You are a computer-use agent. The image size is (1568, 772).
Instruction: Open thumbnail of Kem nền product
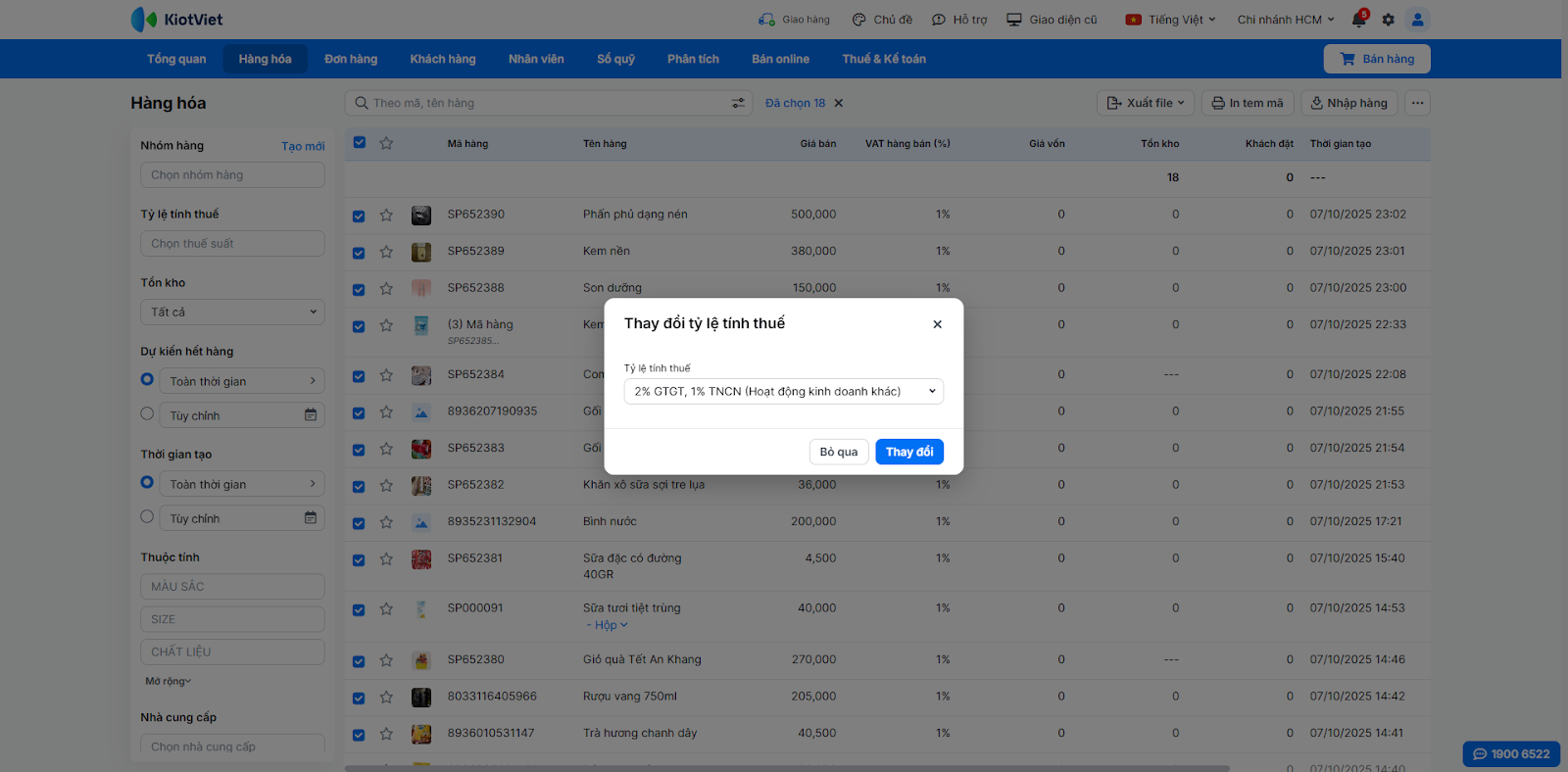click(421, 252)
